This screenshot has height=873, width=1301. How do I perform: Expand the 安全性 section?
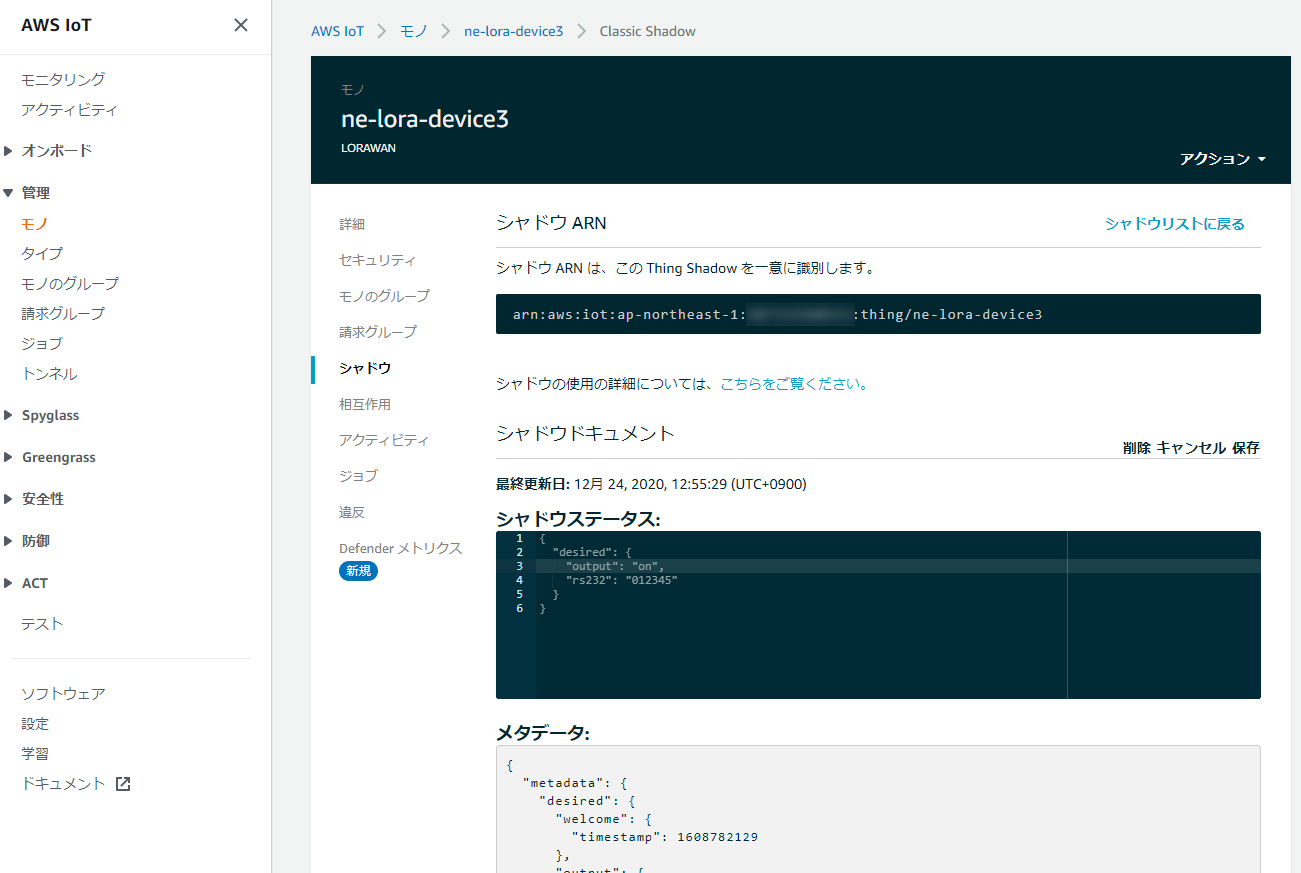click(8, 499)
